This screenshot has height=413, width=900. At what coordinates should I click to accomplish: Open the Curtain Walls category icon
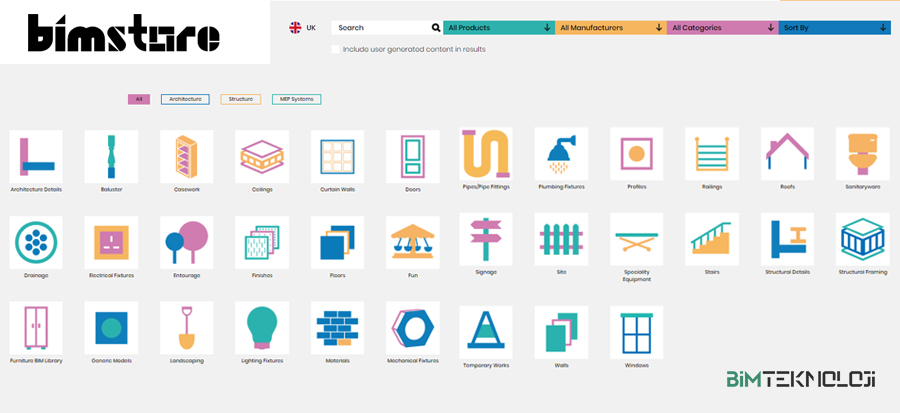[x=337, y=156]
